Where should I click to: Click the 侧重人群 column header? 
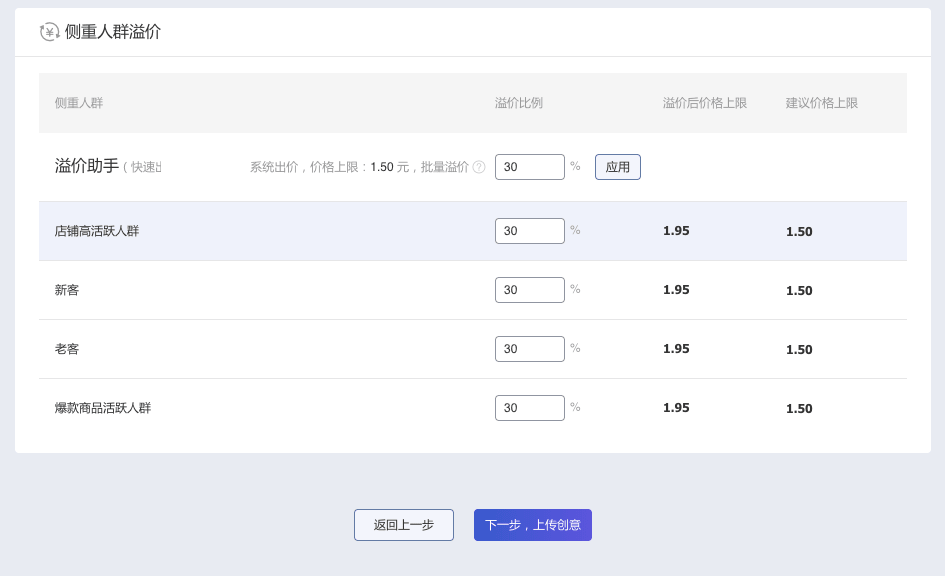(x=79, y=103)
